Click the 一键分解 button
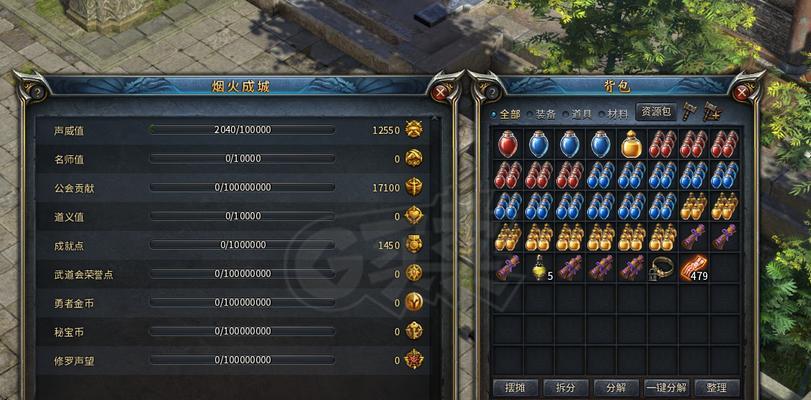 click(666, 388)
